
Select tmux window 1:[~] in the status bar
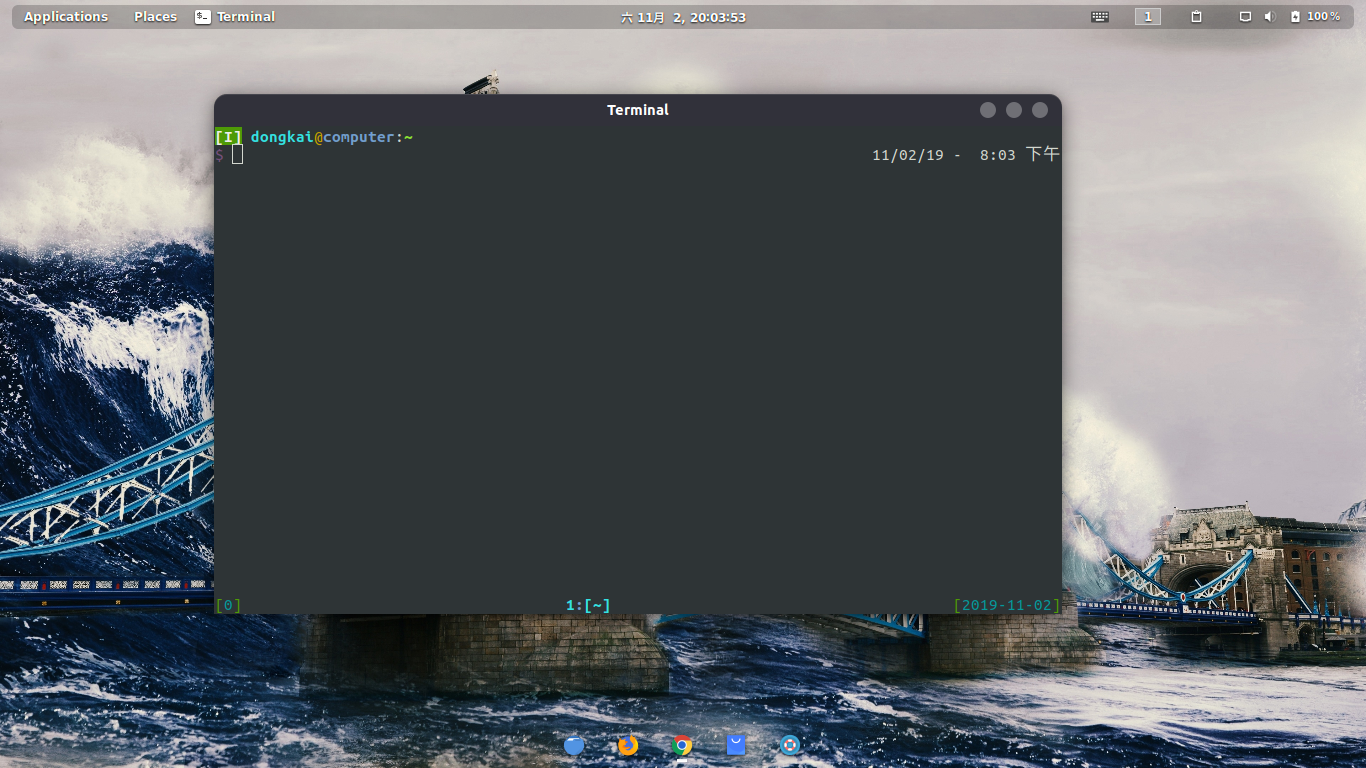coord(587,604)
